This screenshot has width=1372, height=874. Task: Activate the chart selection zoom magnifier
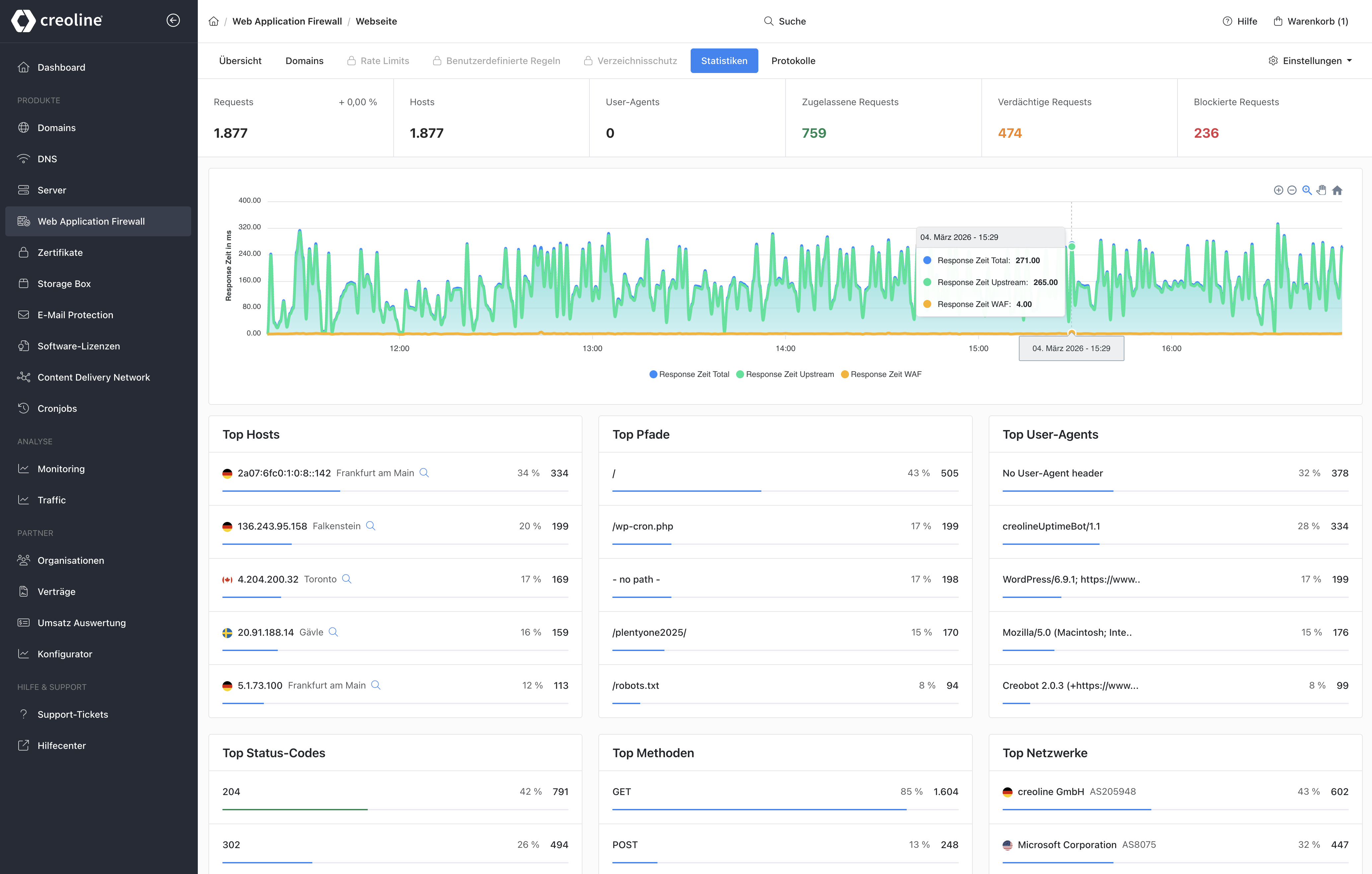(1307, 190)
